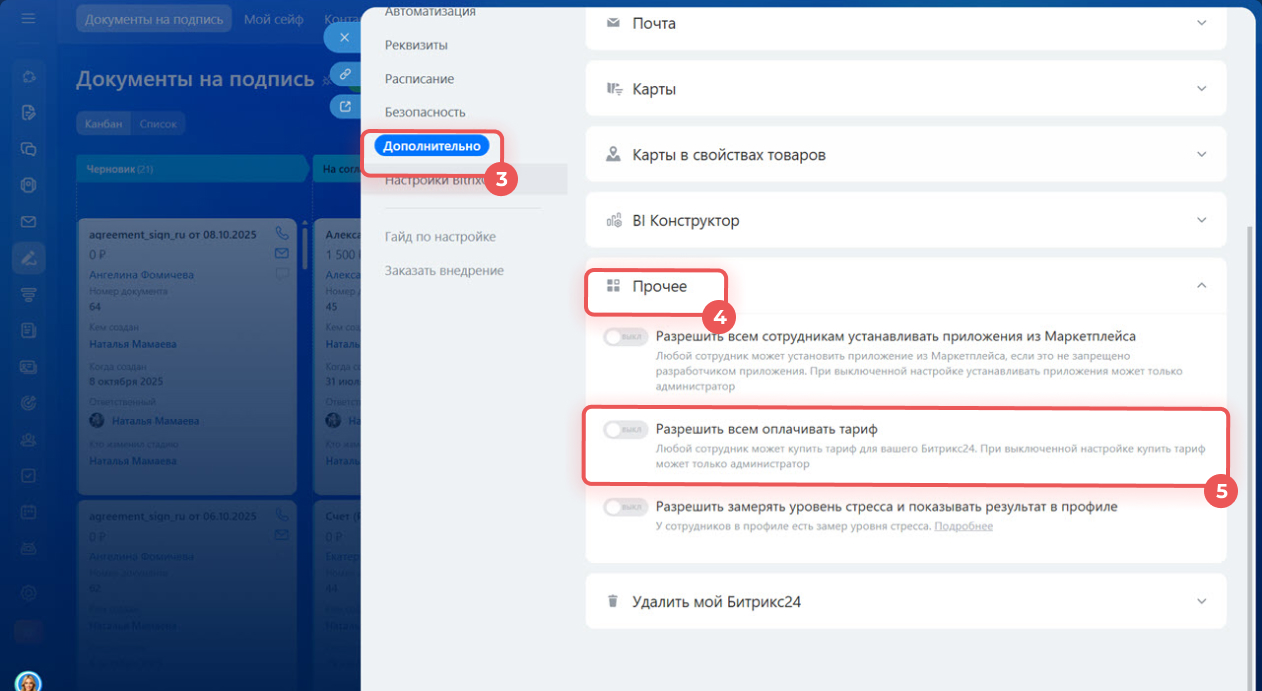
Task: Open Расписание settings section
Action: [x=419, y=79]
